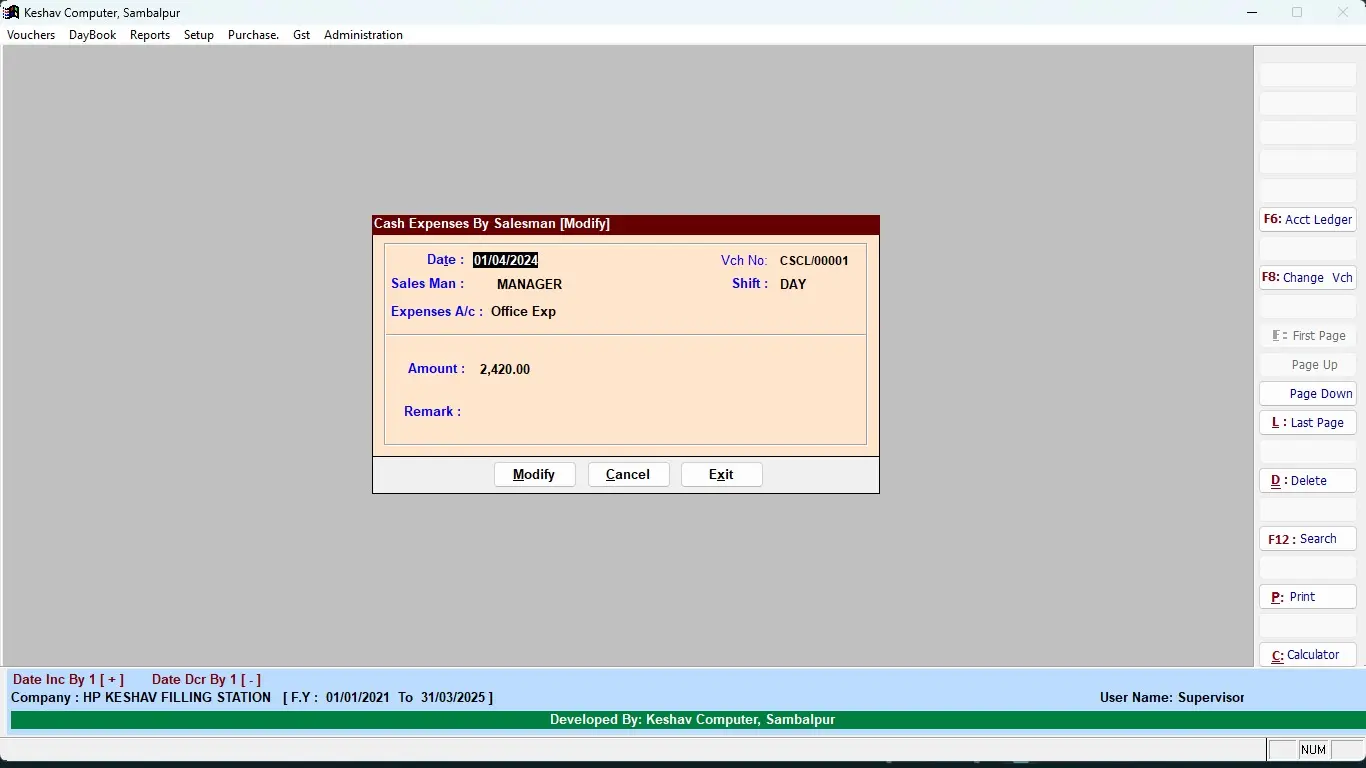1366x768 pixels.
Task: Click the Page Up button
Action: (1308, 365)
